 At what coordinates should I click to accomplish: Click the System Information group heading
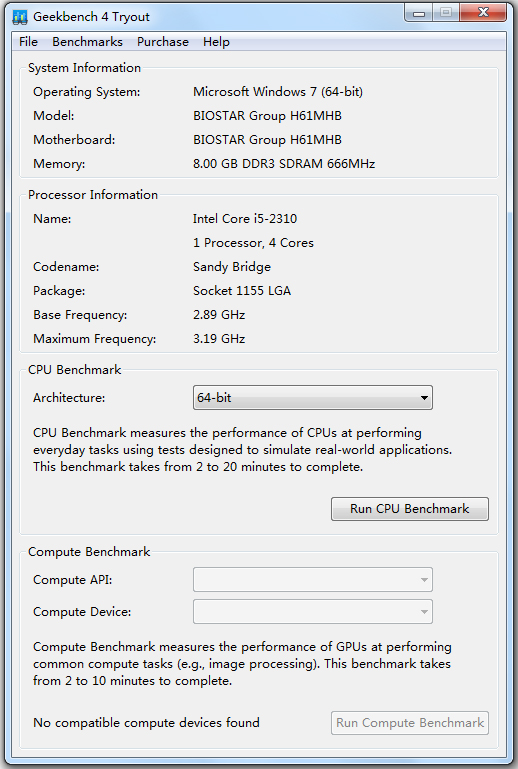pos(84,68)
